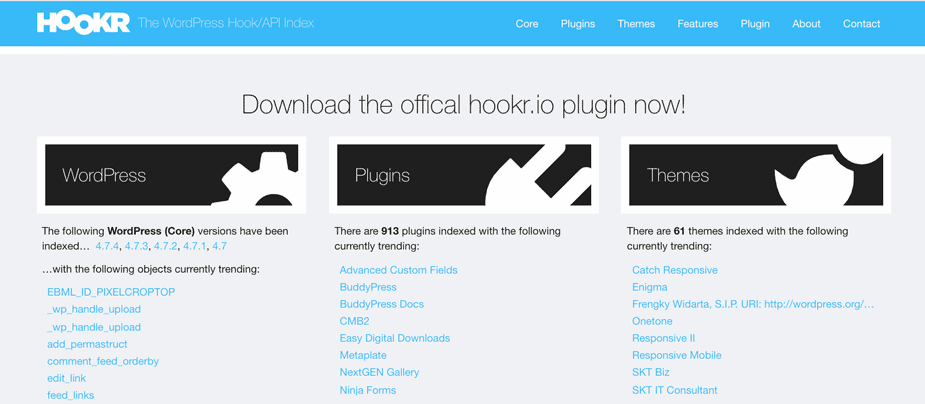Click the WordPress banner image
This screenshot has height=404, width=925.
click(x=171, y=175)
